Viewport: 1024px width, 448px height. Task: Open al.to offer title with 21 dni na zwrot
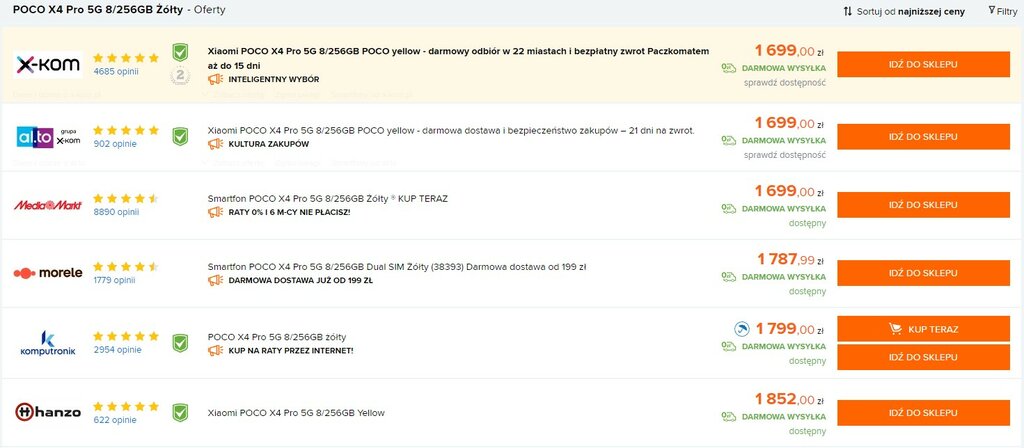pyautogui.click(x=451, y=131)
